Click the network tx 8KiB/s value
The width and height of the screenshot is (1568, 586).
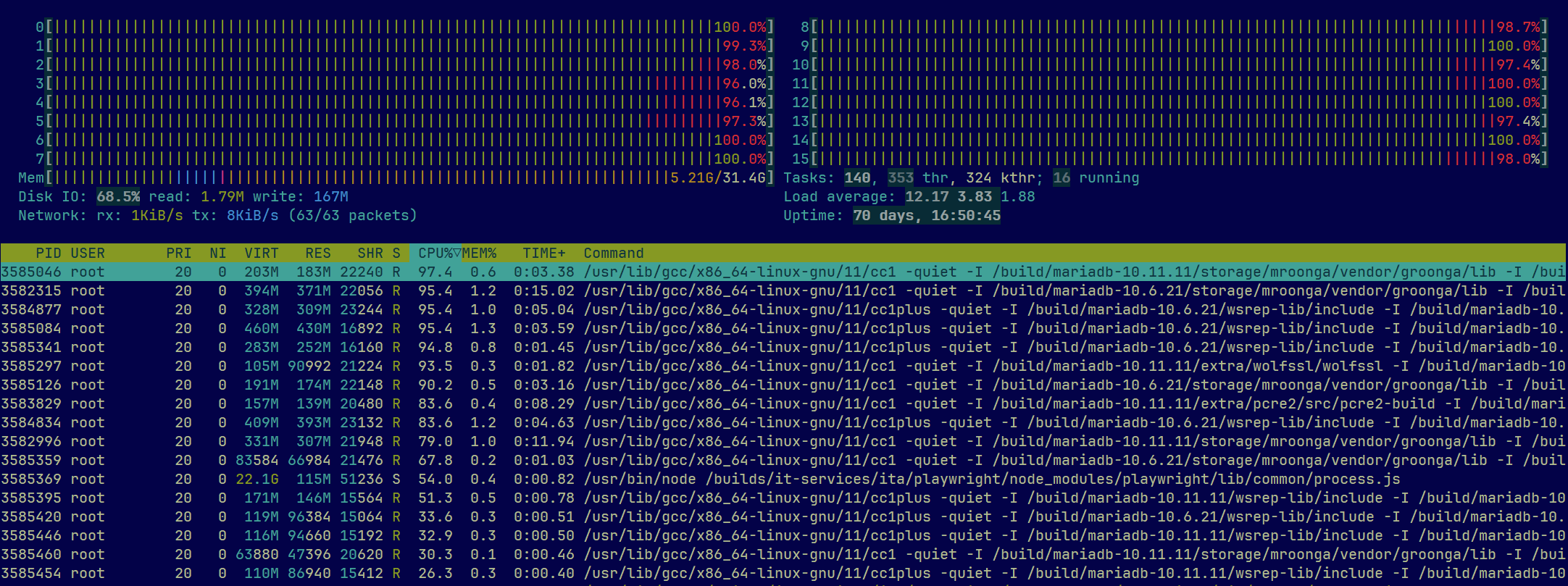(253, 215)
